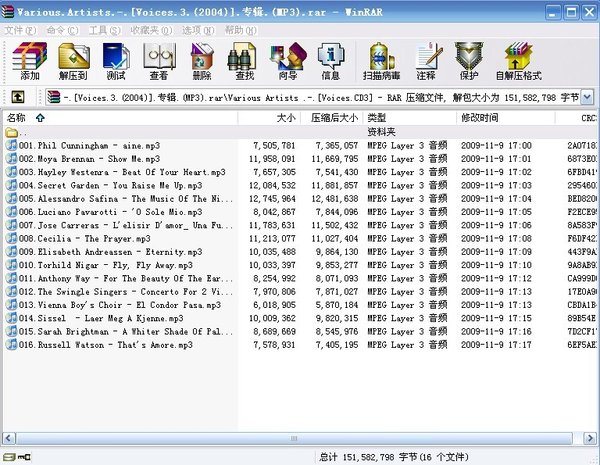Open the 收藏夹 (Favorites) menu
Screen dimensions: 600x465
(x=152, y=30)
